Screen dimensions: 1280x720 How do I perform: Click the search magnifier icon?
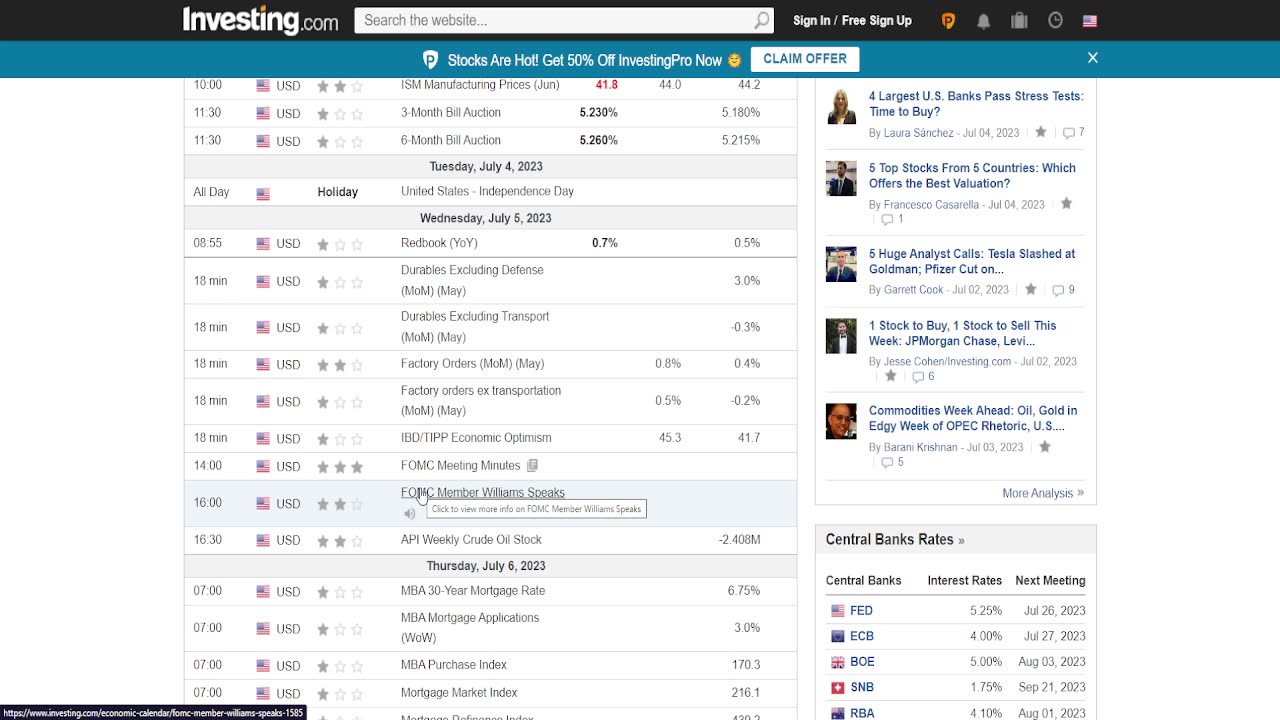pos(762,20)
